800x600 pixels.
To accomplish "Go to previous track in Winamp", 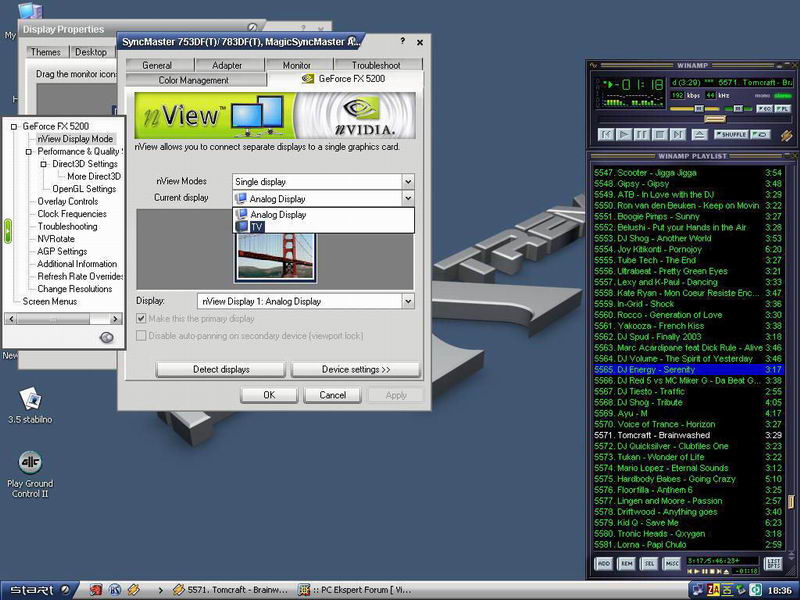I will (606, 134).
